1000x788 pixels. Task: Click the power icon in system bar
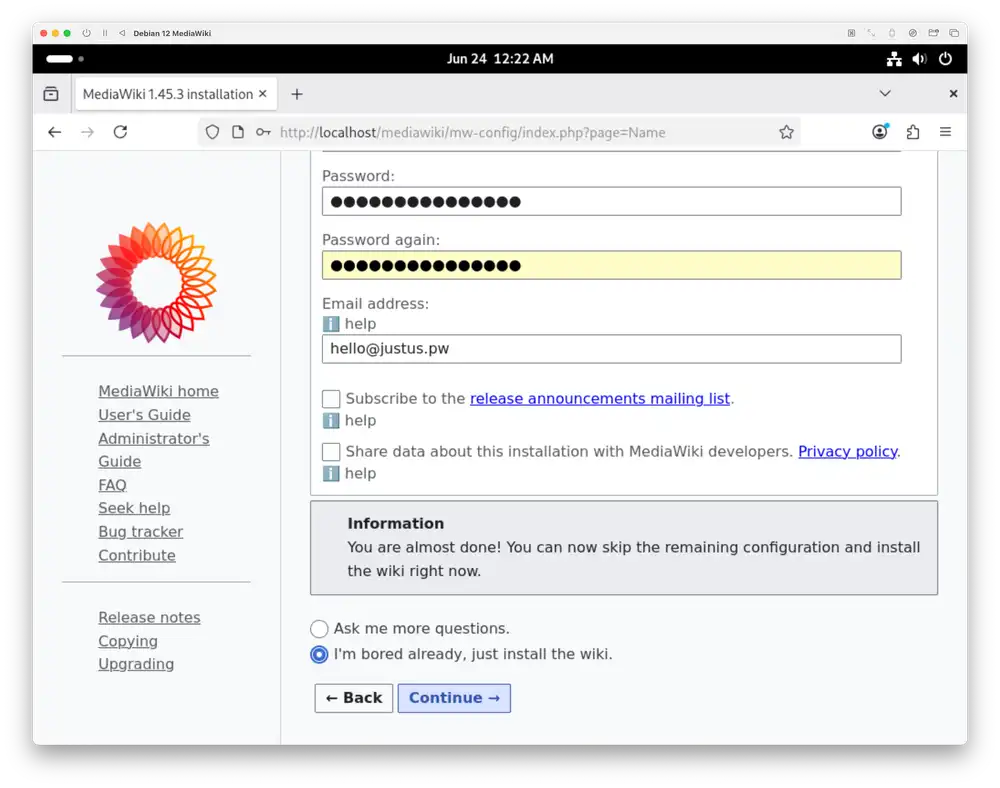945,59
